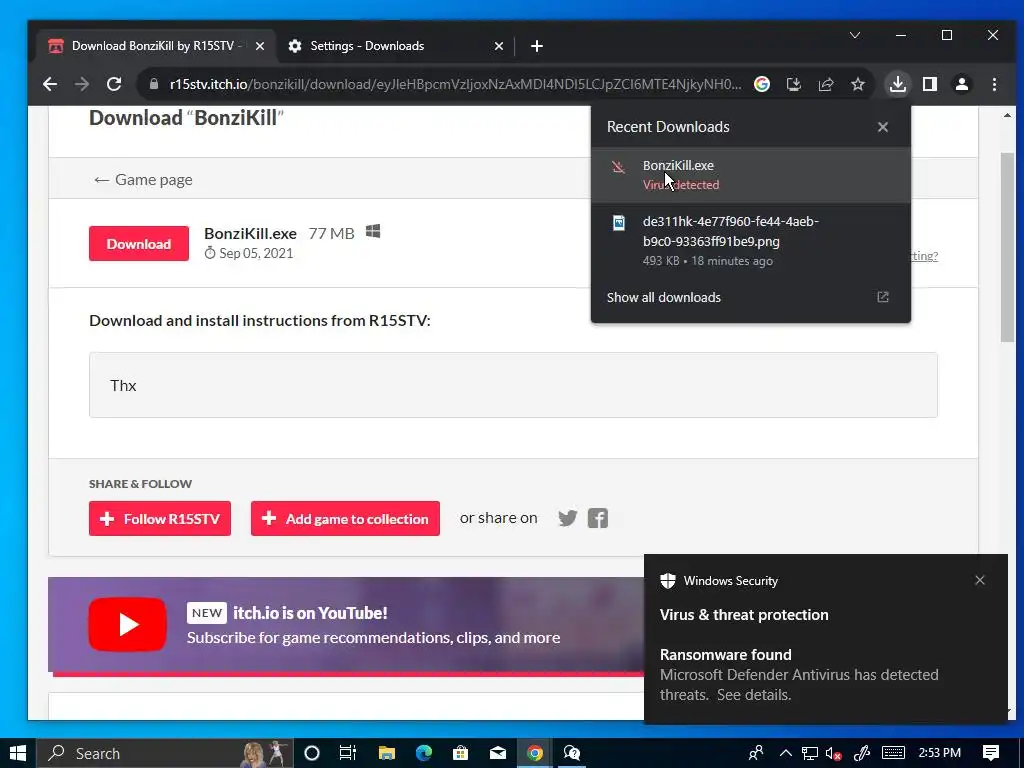Open the notification center icon
Viewport: 1024px width, 768px height.
(x=991, y=753)
